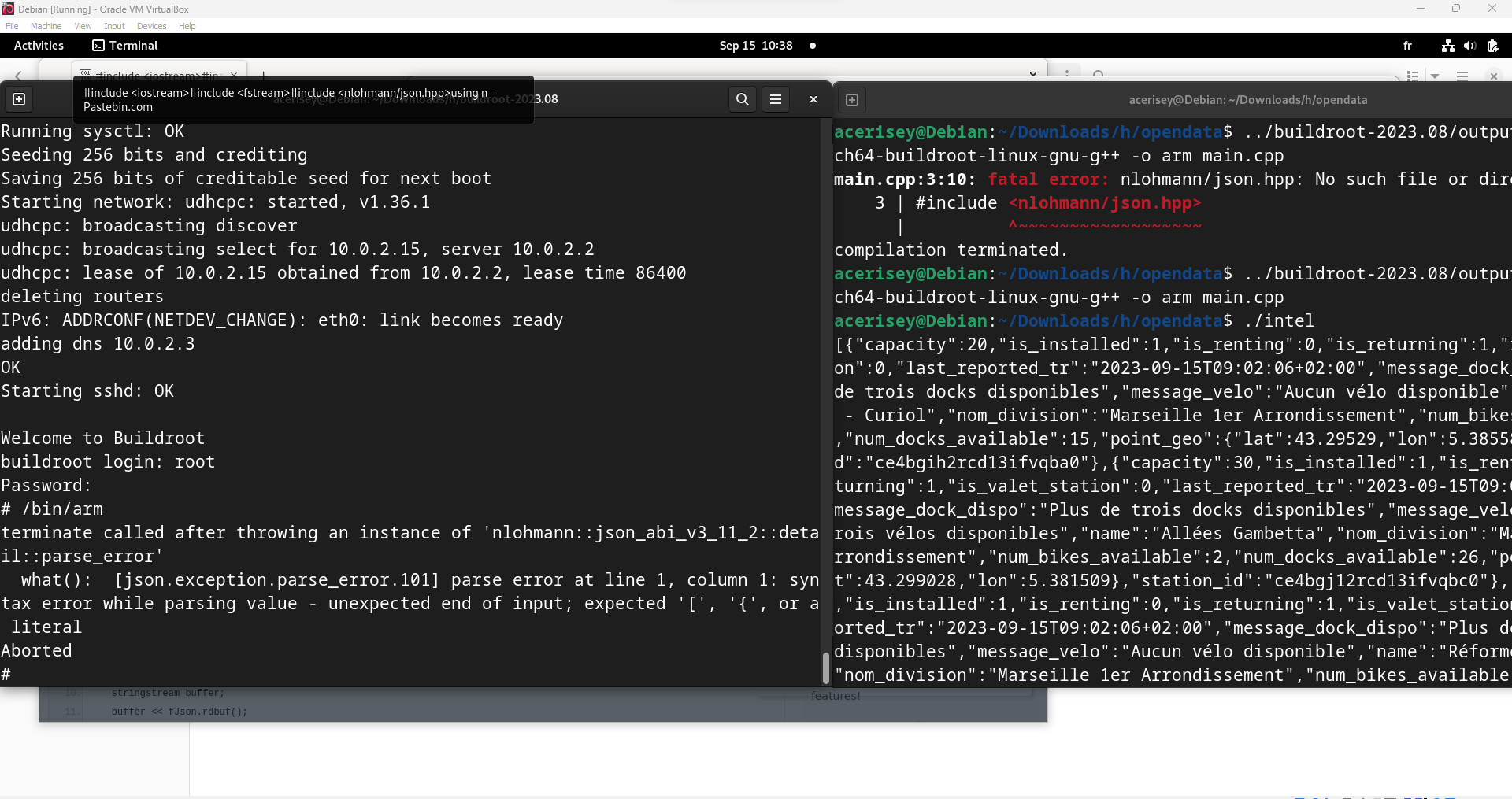Open the background window hamburger menu
Image resolution: width=1512 pixels, height=799 pixels.
coord(1462,76)
